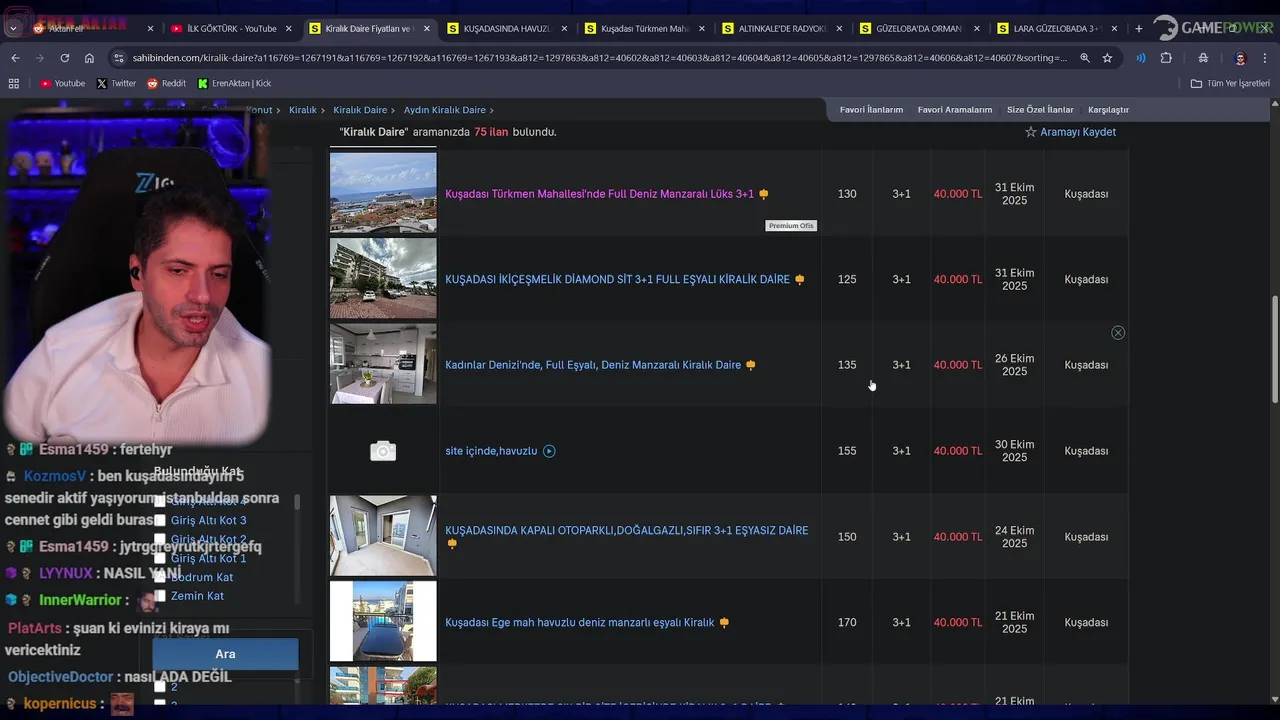
Task: Tick the Zemin Kat checkbox
Action: coord(159,596)
